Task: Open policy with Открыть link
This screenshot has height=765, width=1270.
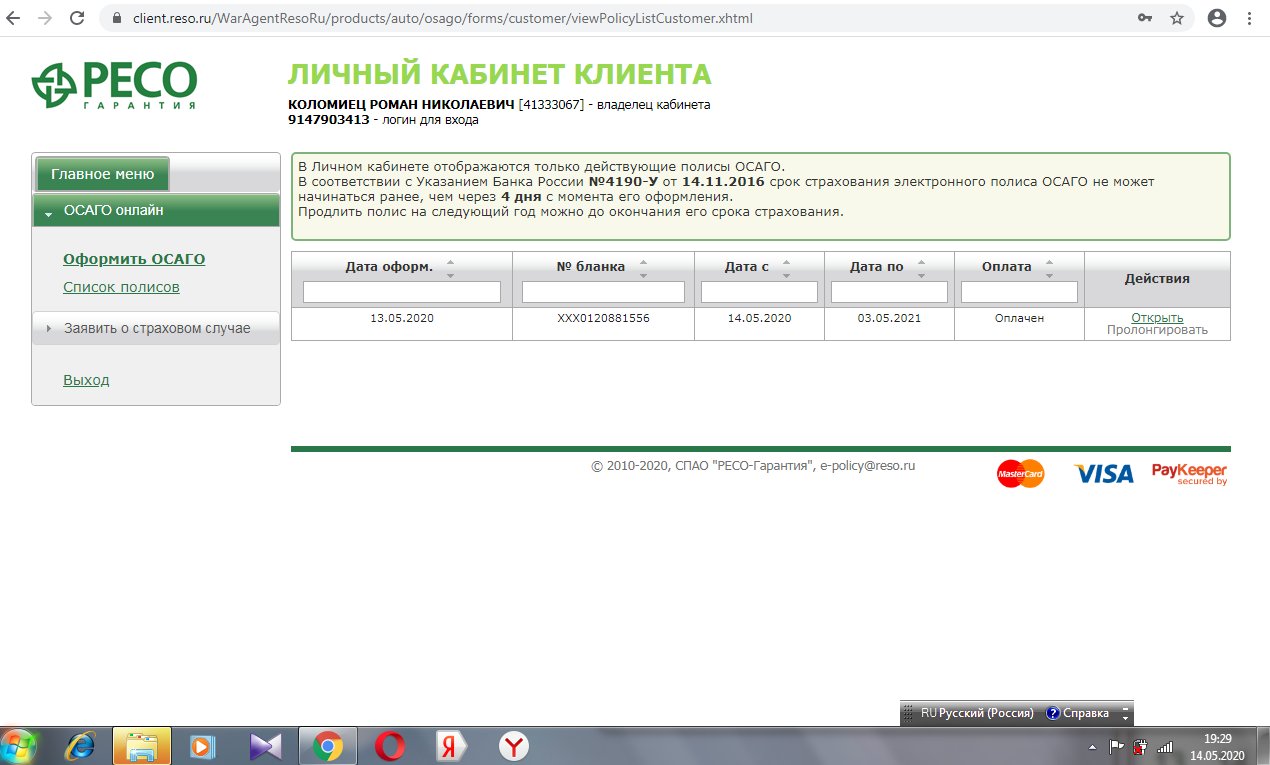Action: tap(1157, 318)
